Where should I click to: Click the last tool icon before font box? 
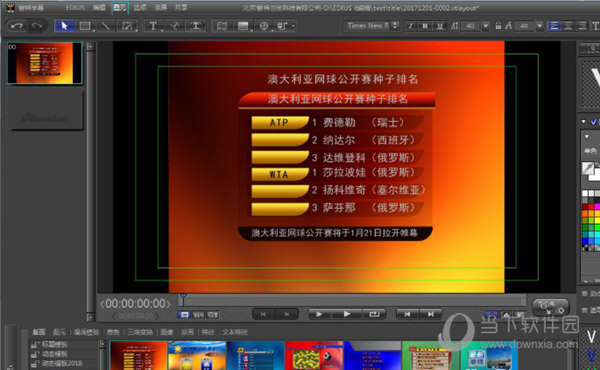click(x=284, y=26)
